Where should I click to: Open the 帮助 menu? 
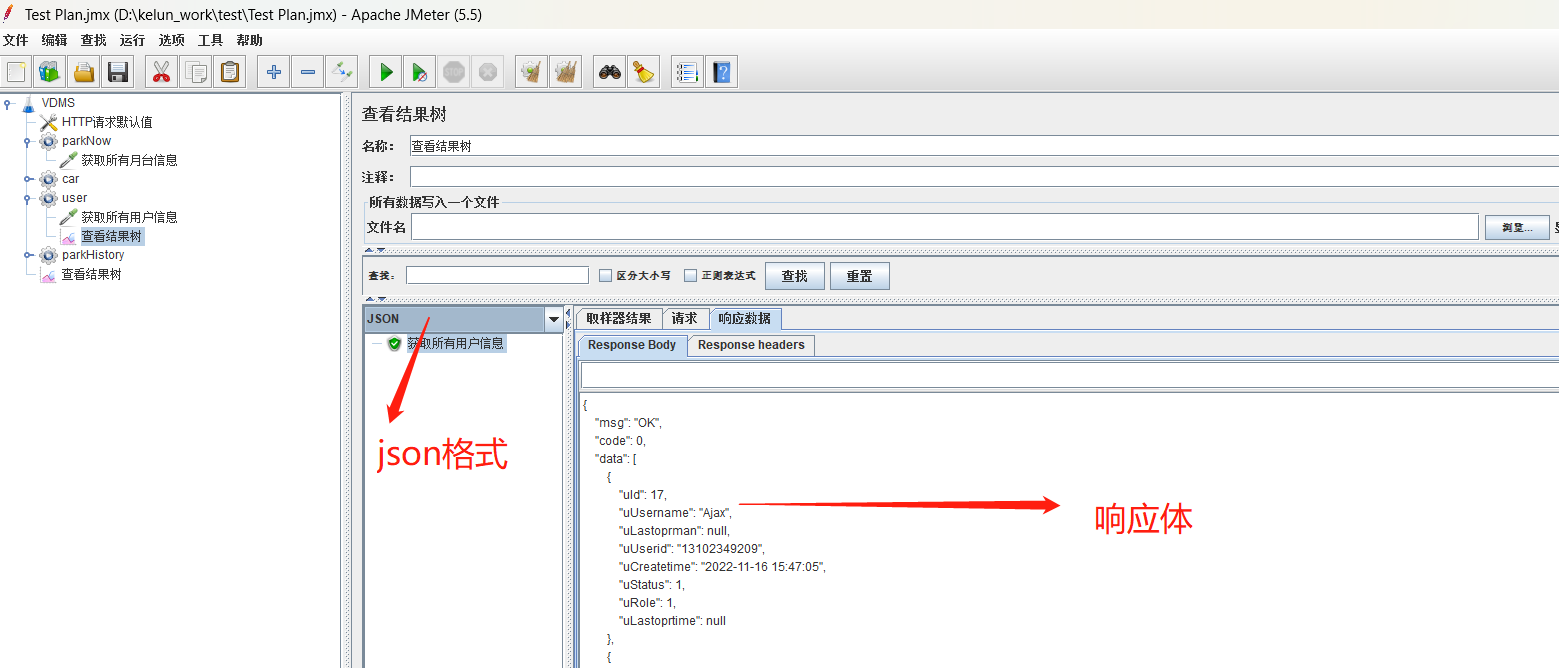pyautogui.click(x=249, y=40)
